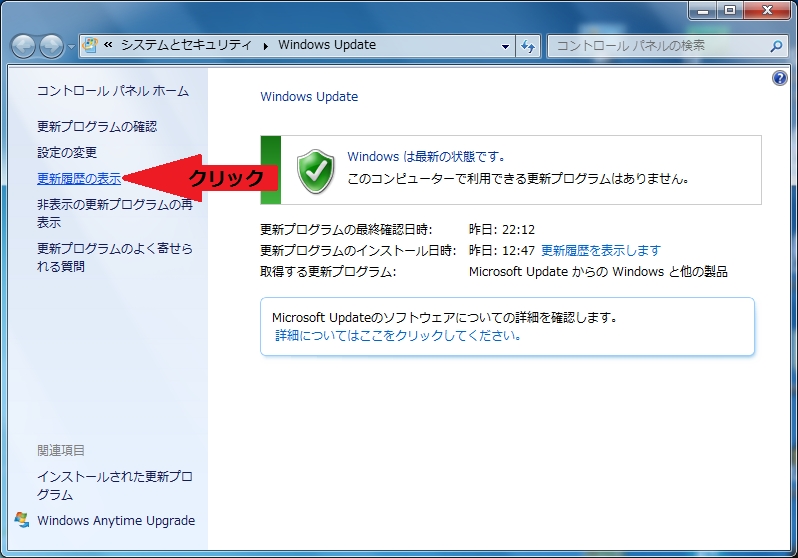Maximize the Windows Update window

point(730,10)
